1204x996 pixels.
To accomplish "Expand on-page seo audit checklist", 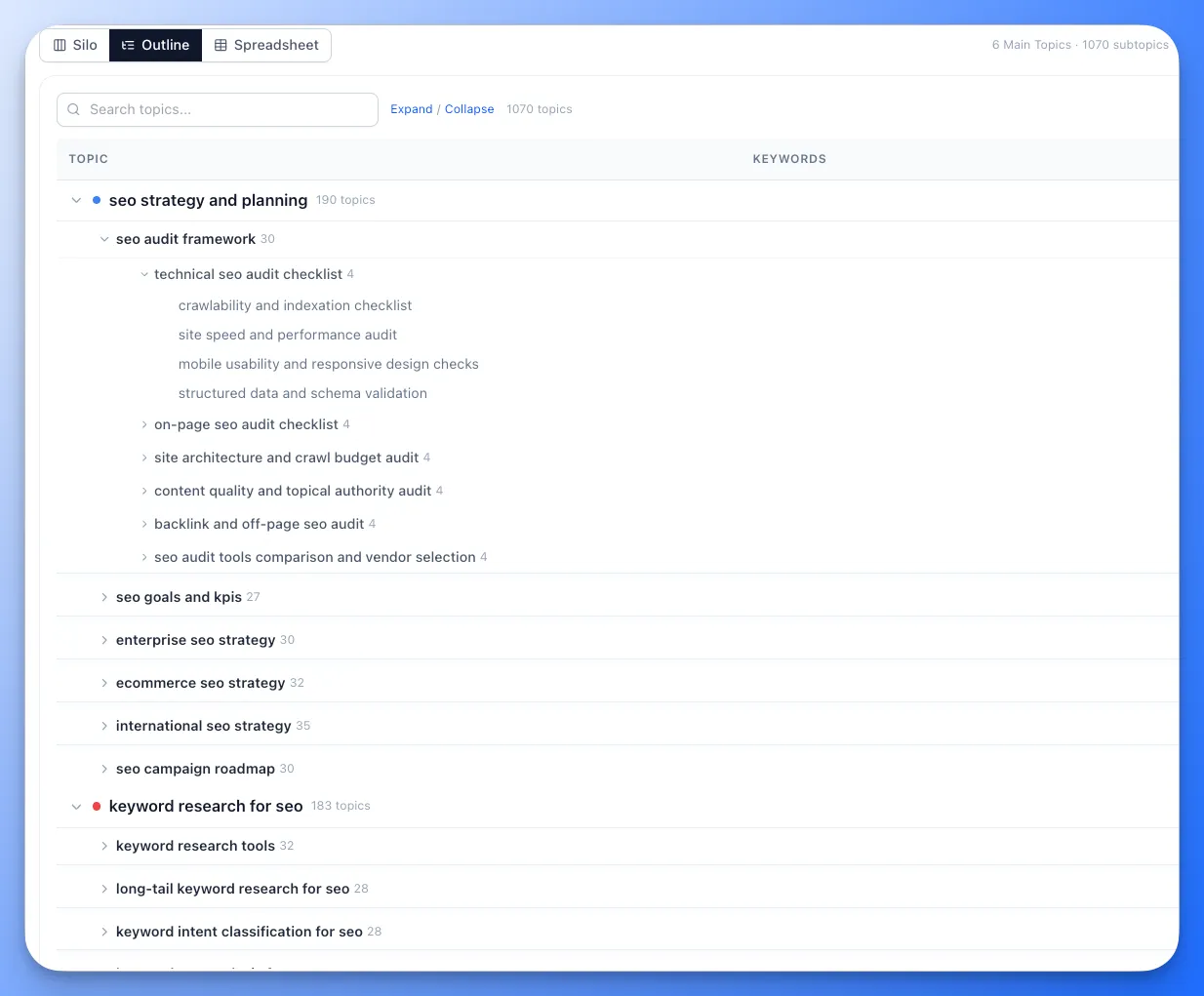I will click(144, 425).
